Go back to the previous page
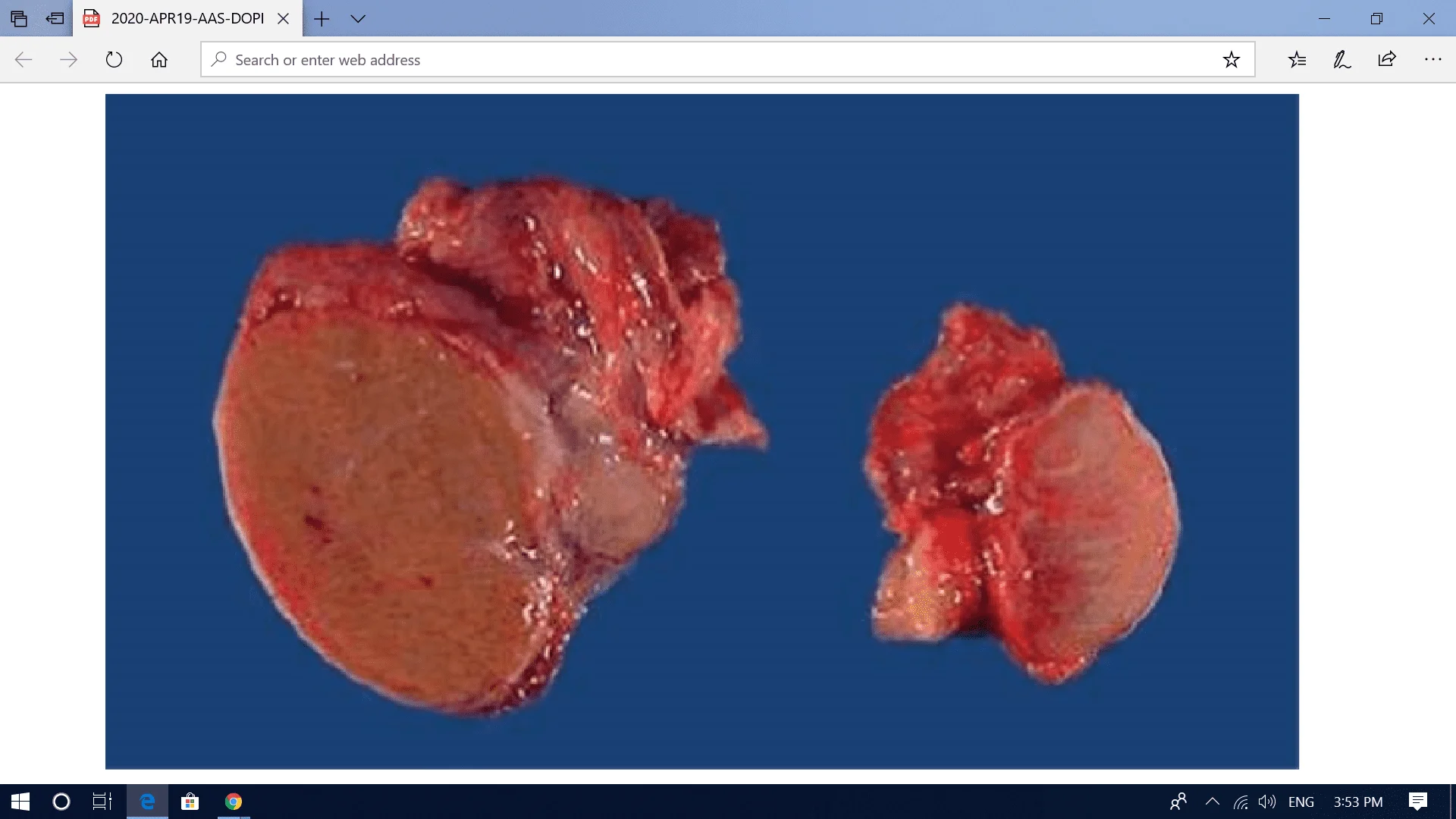This screenshot has height=819, width=1456. tap(24, 60)
